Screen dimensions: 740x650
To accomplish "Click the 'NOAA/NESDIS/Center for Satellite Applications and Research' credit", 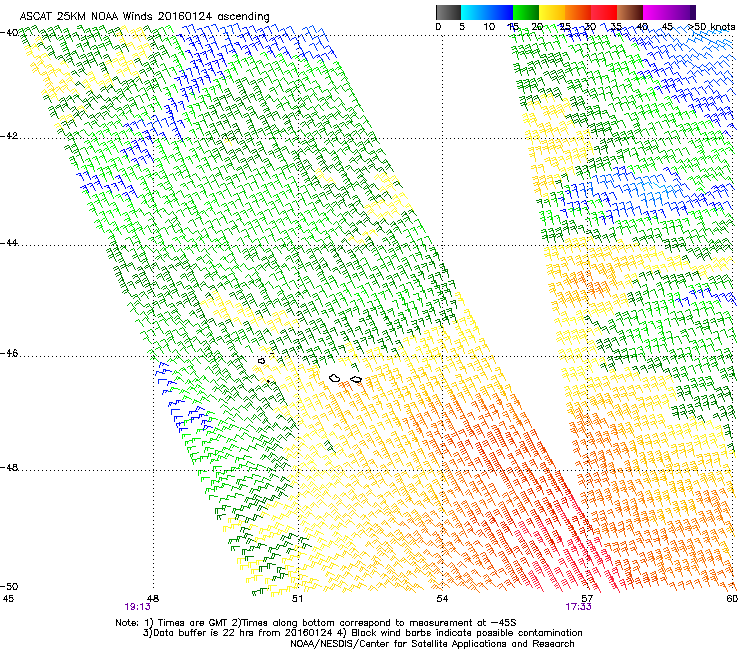I will 432,644.
